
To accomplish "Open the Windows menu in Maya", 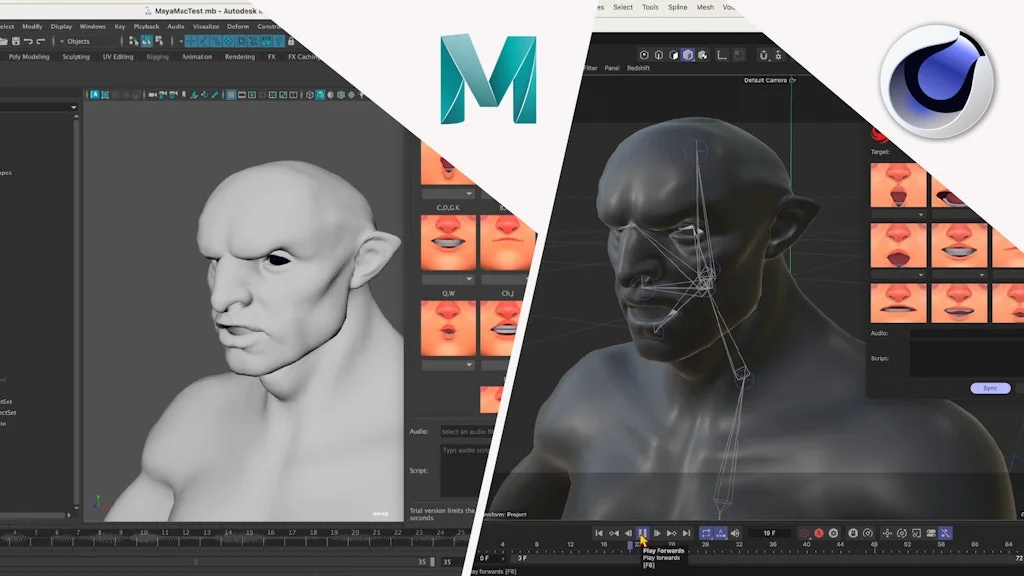I will point(92,27).
